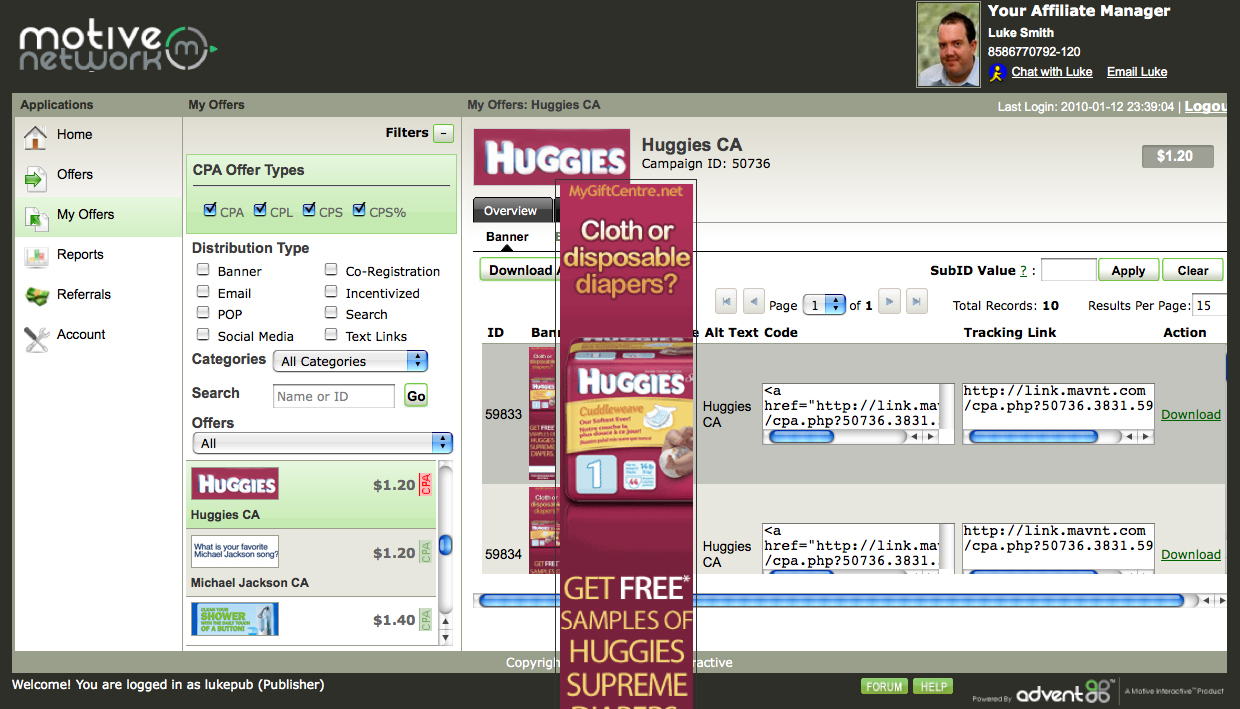Screen dimensions: 1240x709
Task: Click the Motive Network logo
Action: tap(118, 46)
